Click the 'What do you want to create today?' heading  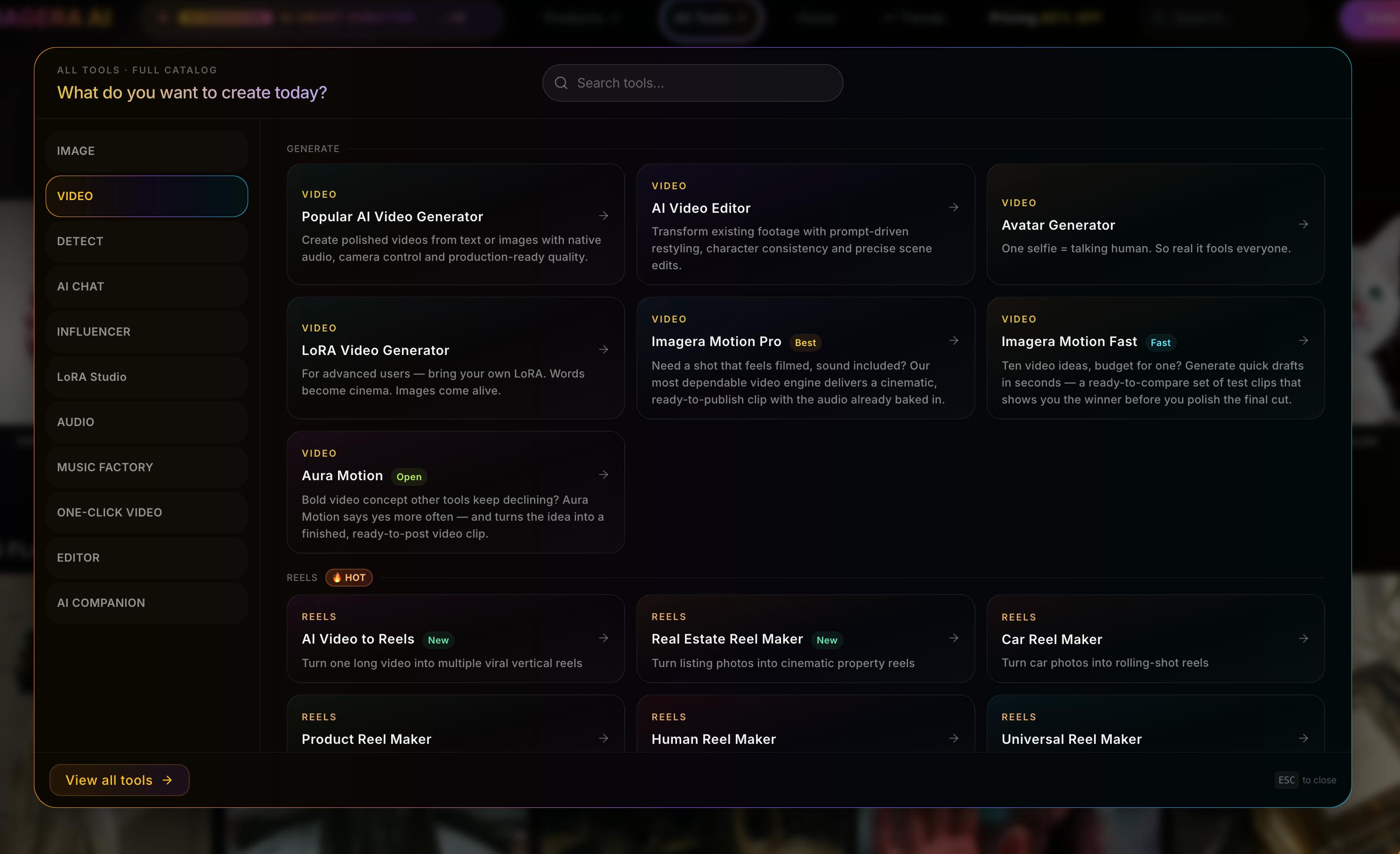192,92
